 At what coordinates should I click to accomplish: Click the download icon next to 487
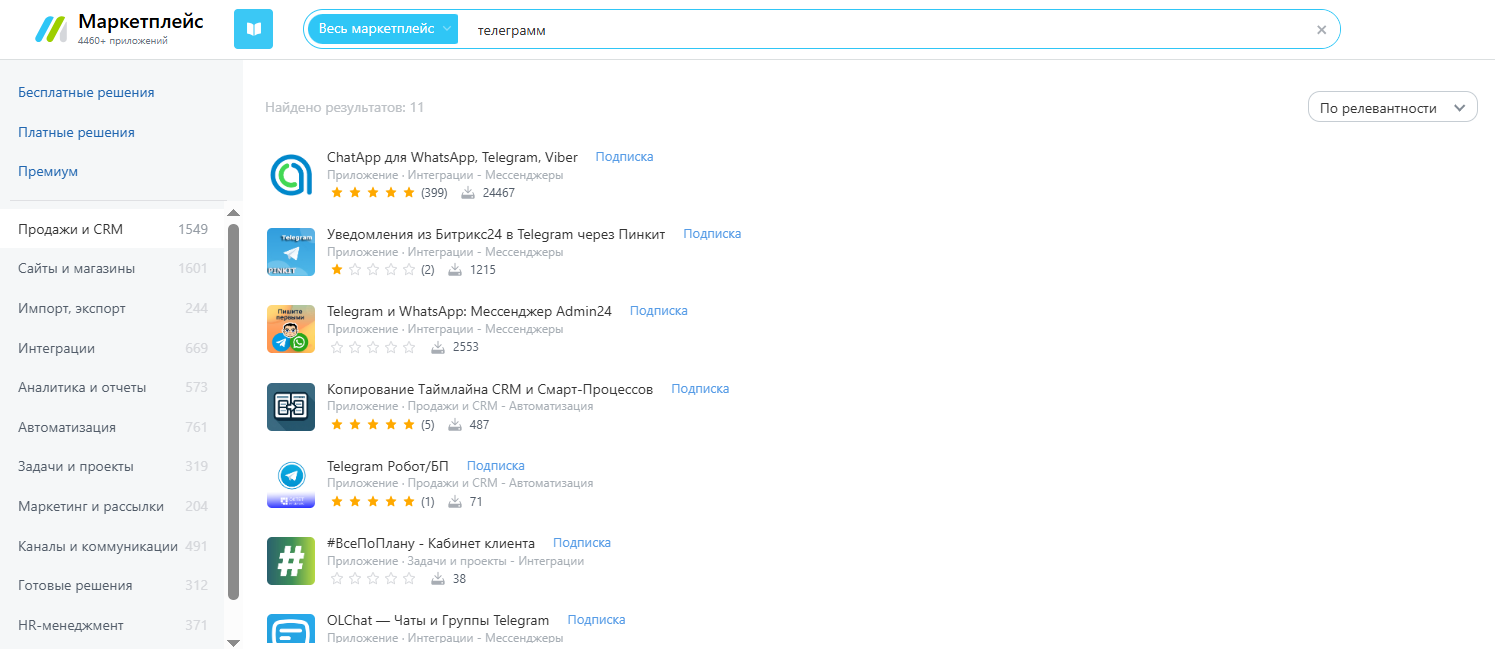[455, 424]
